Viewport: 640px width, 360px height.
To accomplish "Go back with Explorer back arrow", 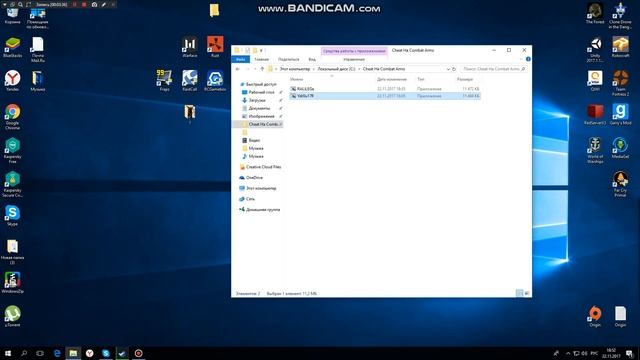I will pyautogui.click(x=238, y=69).
